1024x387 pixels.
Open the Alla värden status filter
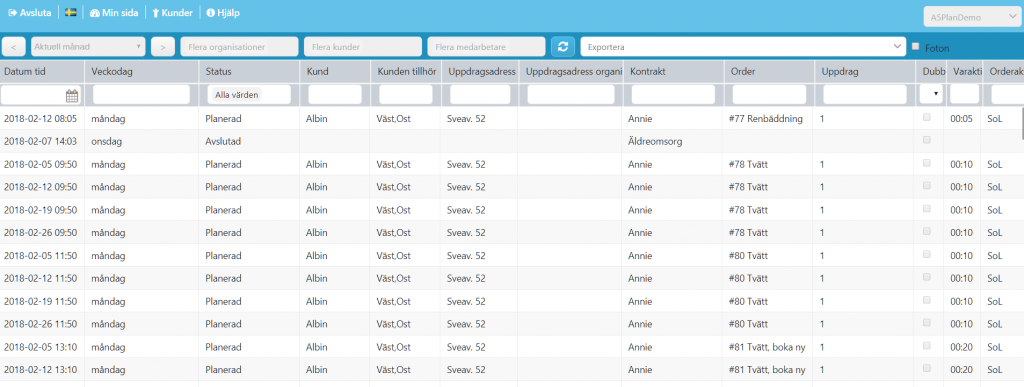coord(249,95)
